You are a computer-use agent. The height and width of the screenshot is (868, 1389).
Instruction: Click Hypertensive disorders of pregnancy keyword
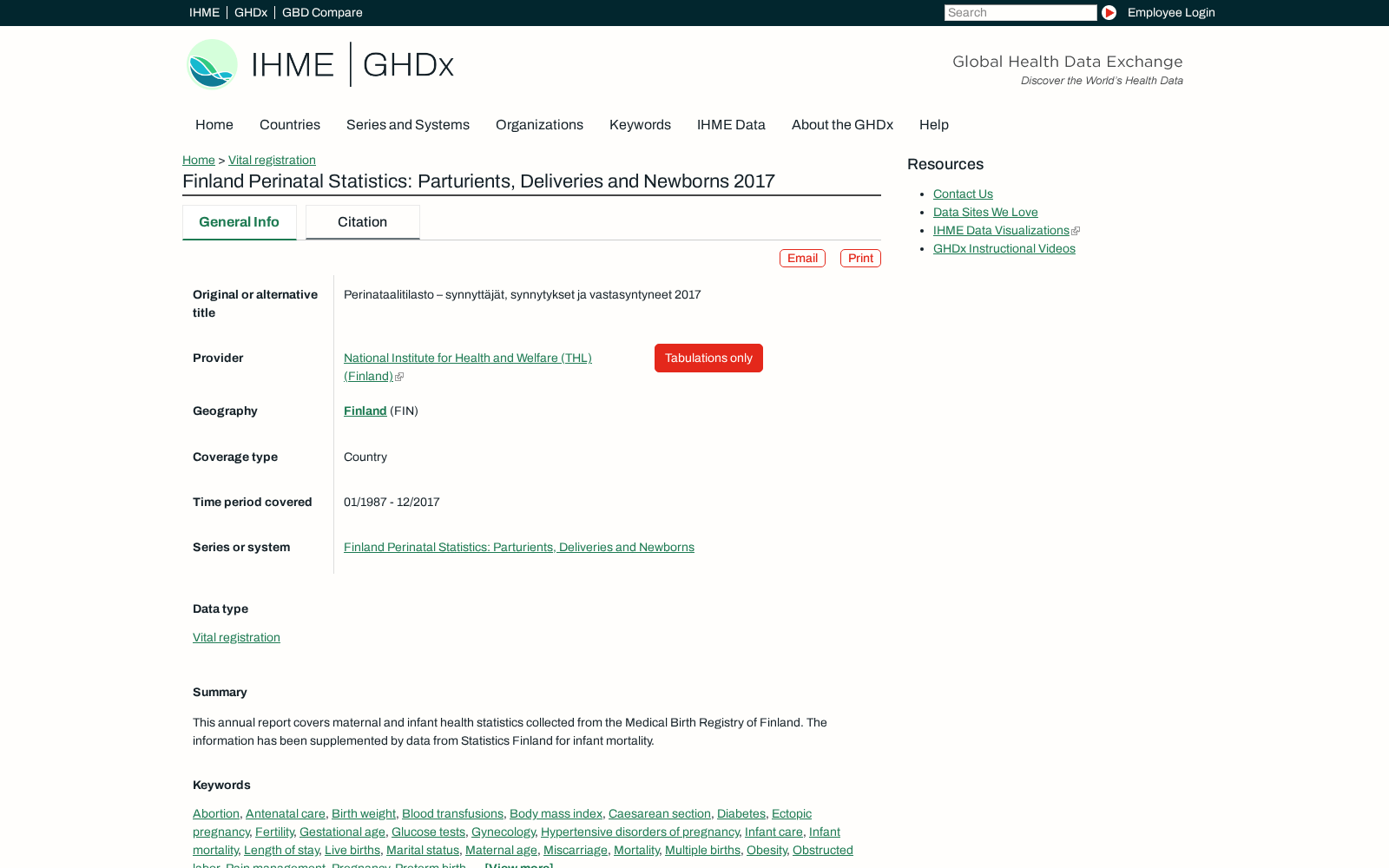[x=640, y=832]
